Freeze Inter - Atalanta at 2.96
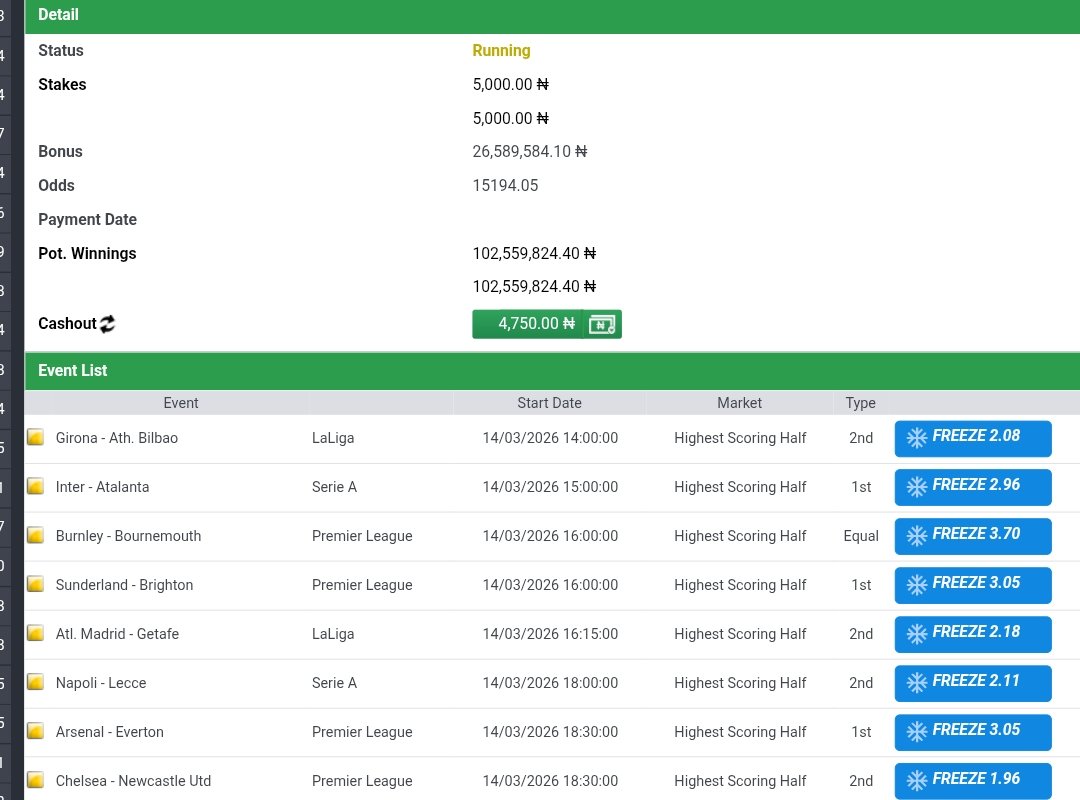1080x800 pixels. tap(973, 487)
